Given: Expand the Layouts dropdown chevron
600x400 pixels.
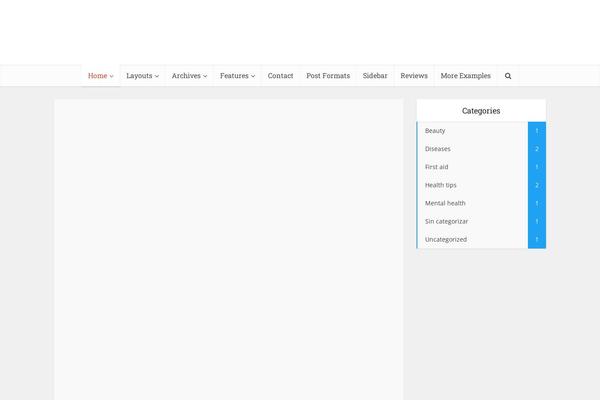Looking at the screenshot, I should coord(157,76).
